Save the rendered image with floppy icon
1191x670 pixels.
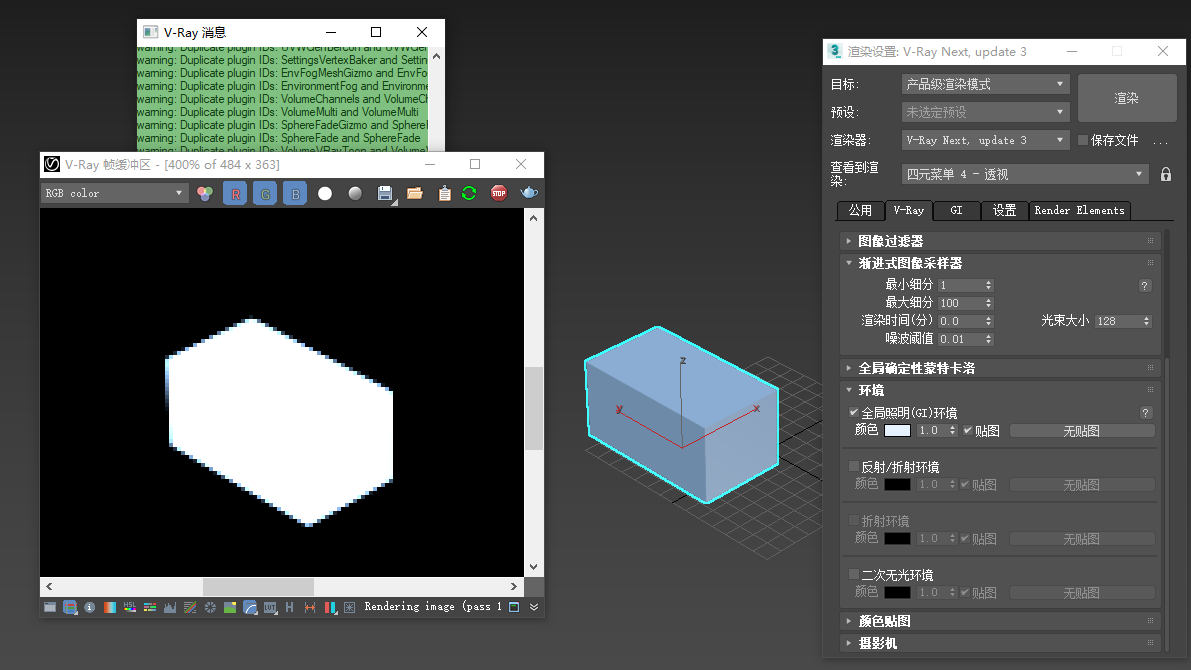(x=385, y=194)
